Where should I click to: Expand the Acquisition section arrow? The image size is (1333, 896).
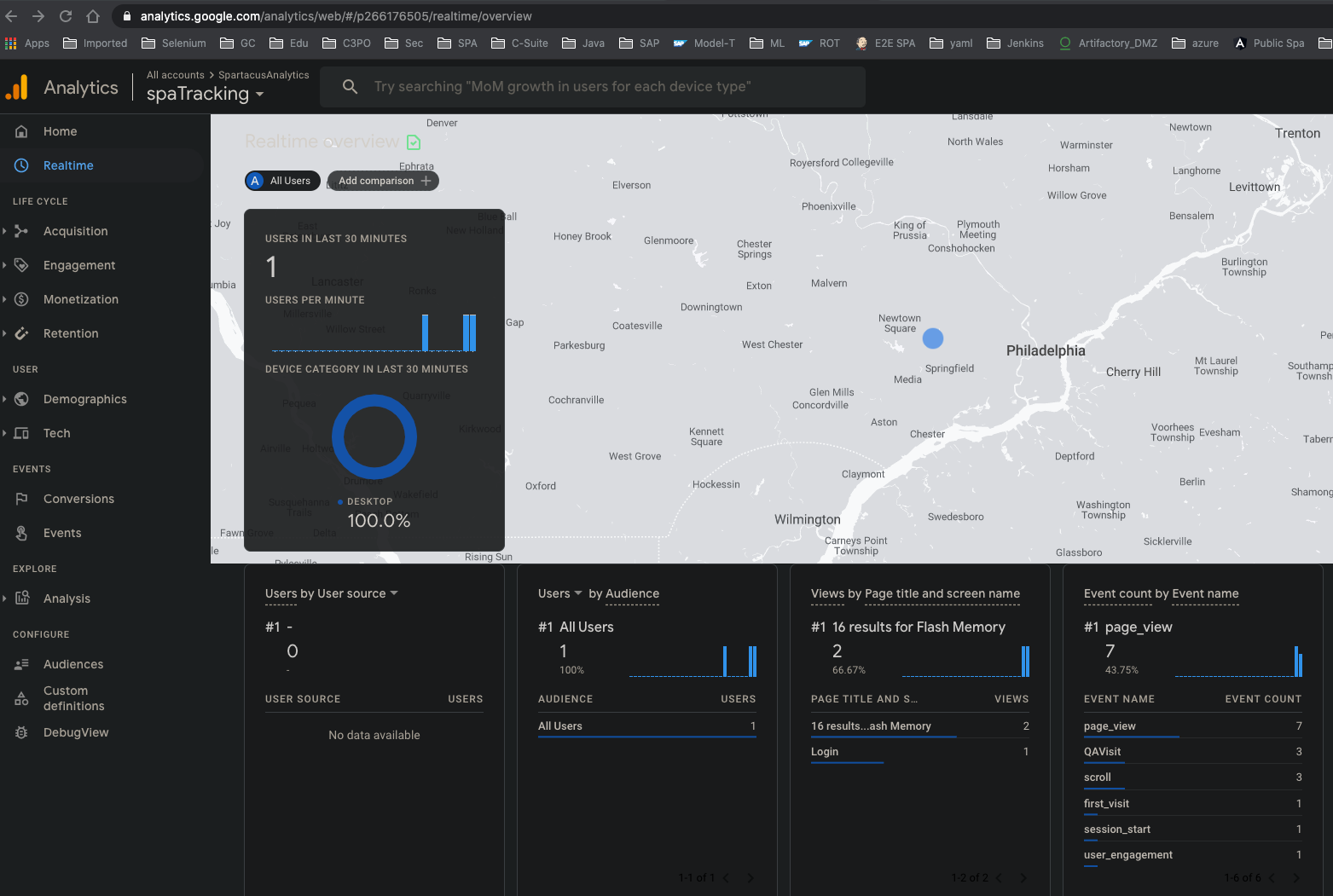point(5,231)
